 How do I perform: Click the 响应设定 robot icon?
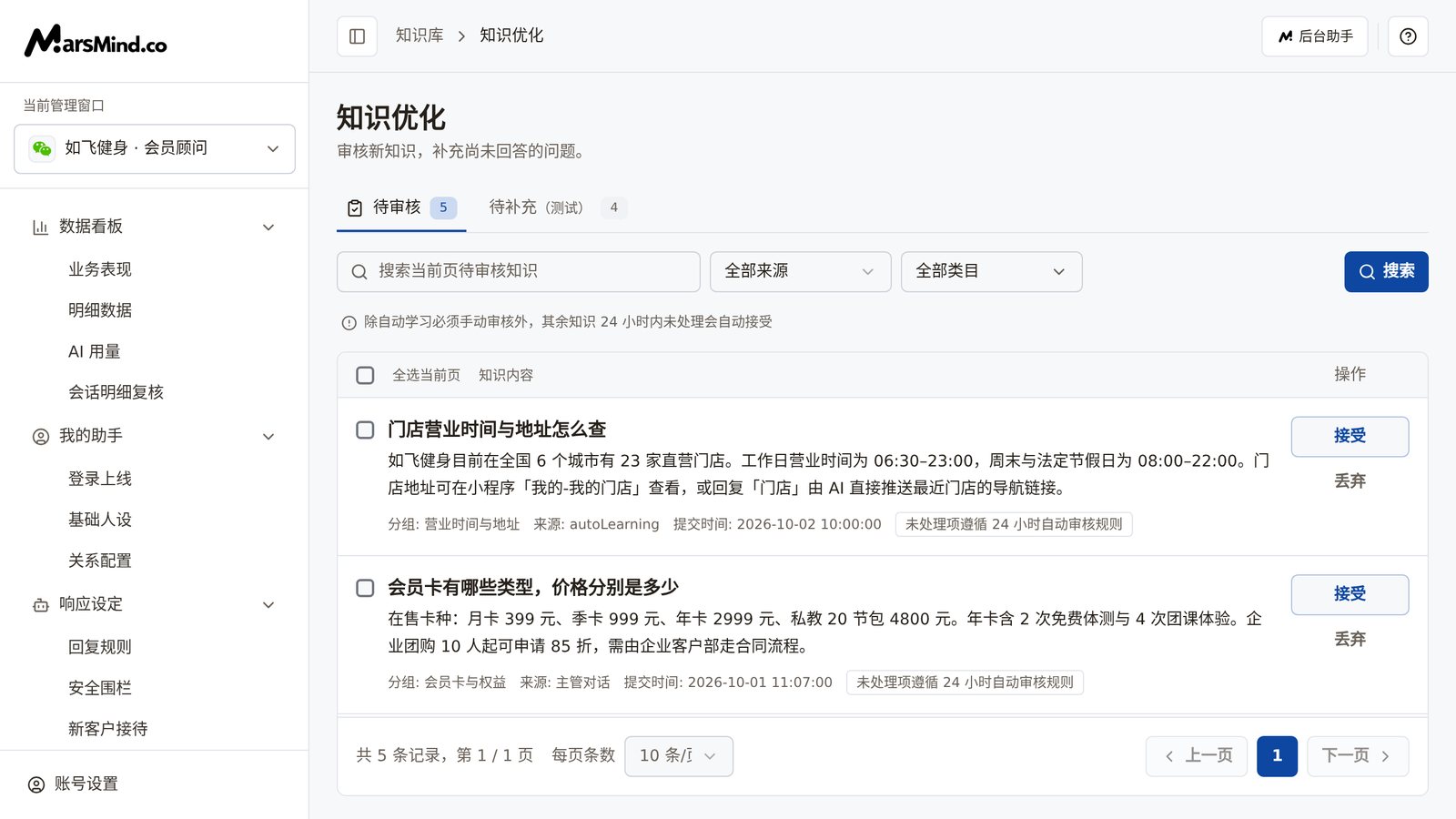click(x=40, y=604)
